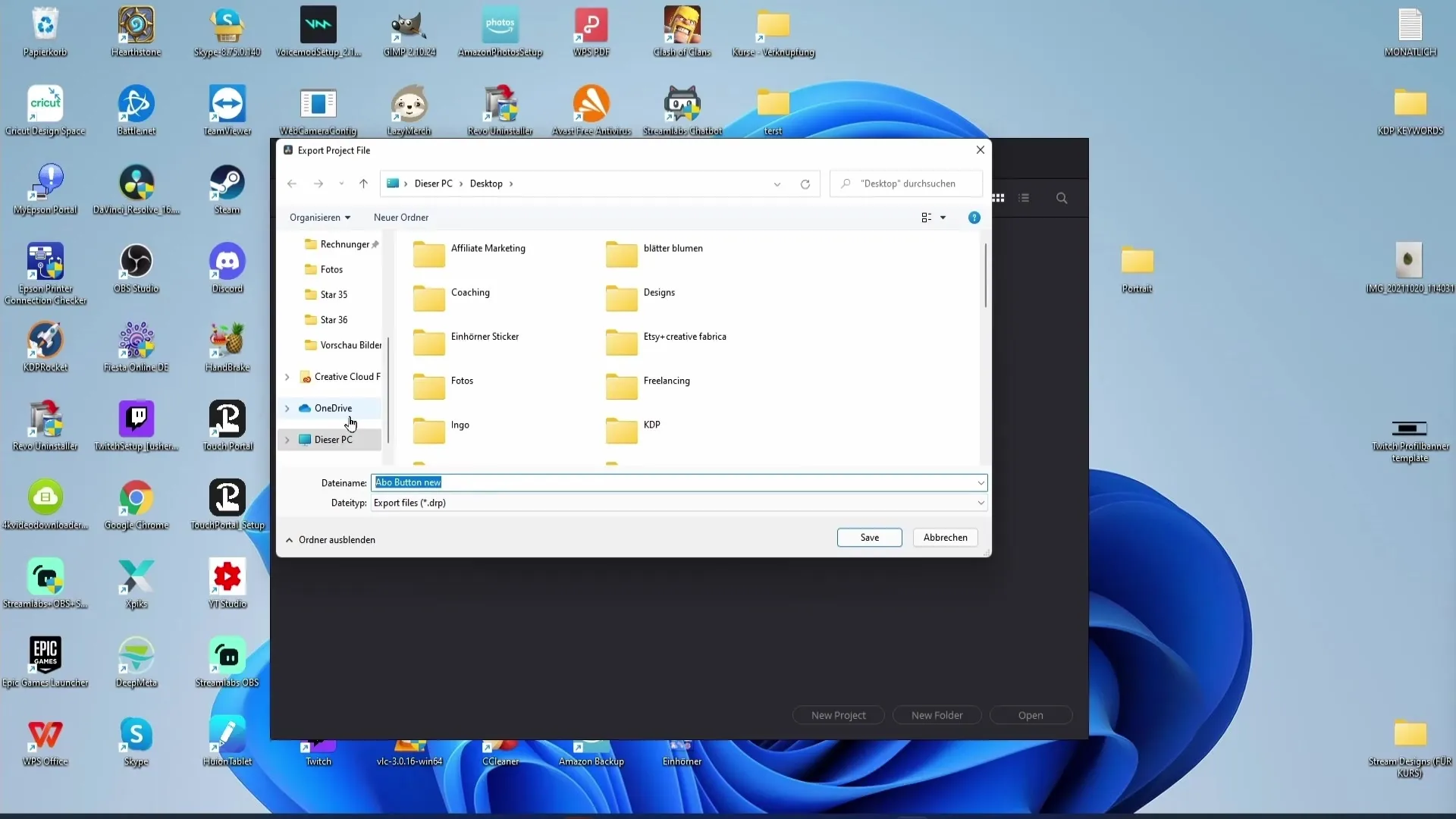The width and height of the screenshot is (1456, 819).
Task: Open Epic Games Launcher icon
Action: click(45, 654)
